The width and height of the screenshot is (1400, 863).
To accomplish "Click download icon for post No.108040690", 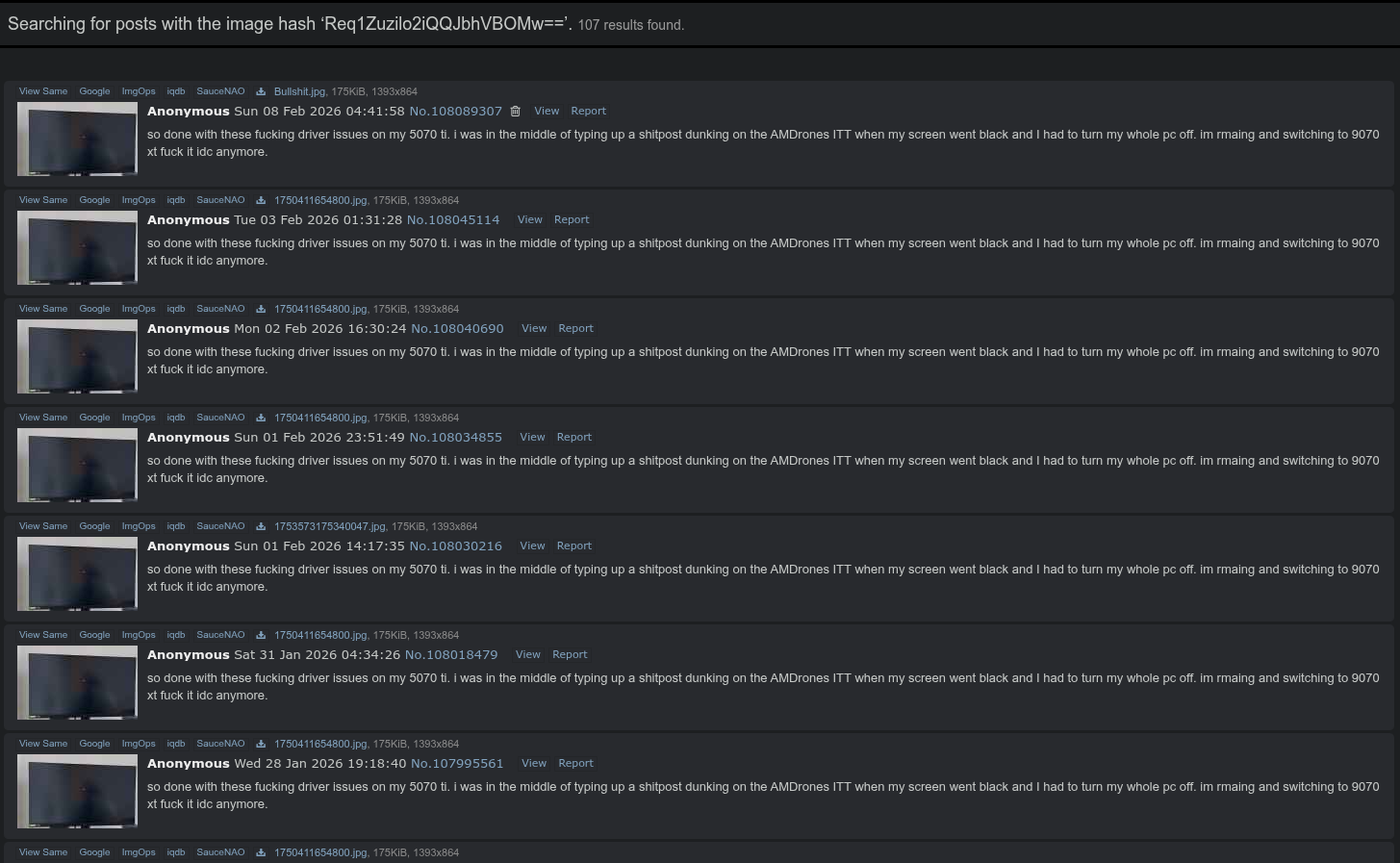I will [x=261, y=309].
